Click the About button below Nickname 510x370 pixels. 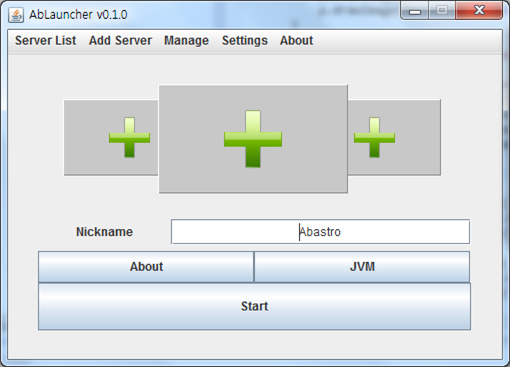[146, 267]
